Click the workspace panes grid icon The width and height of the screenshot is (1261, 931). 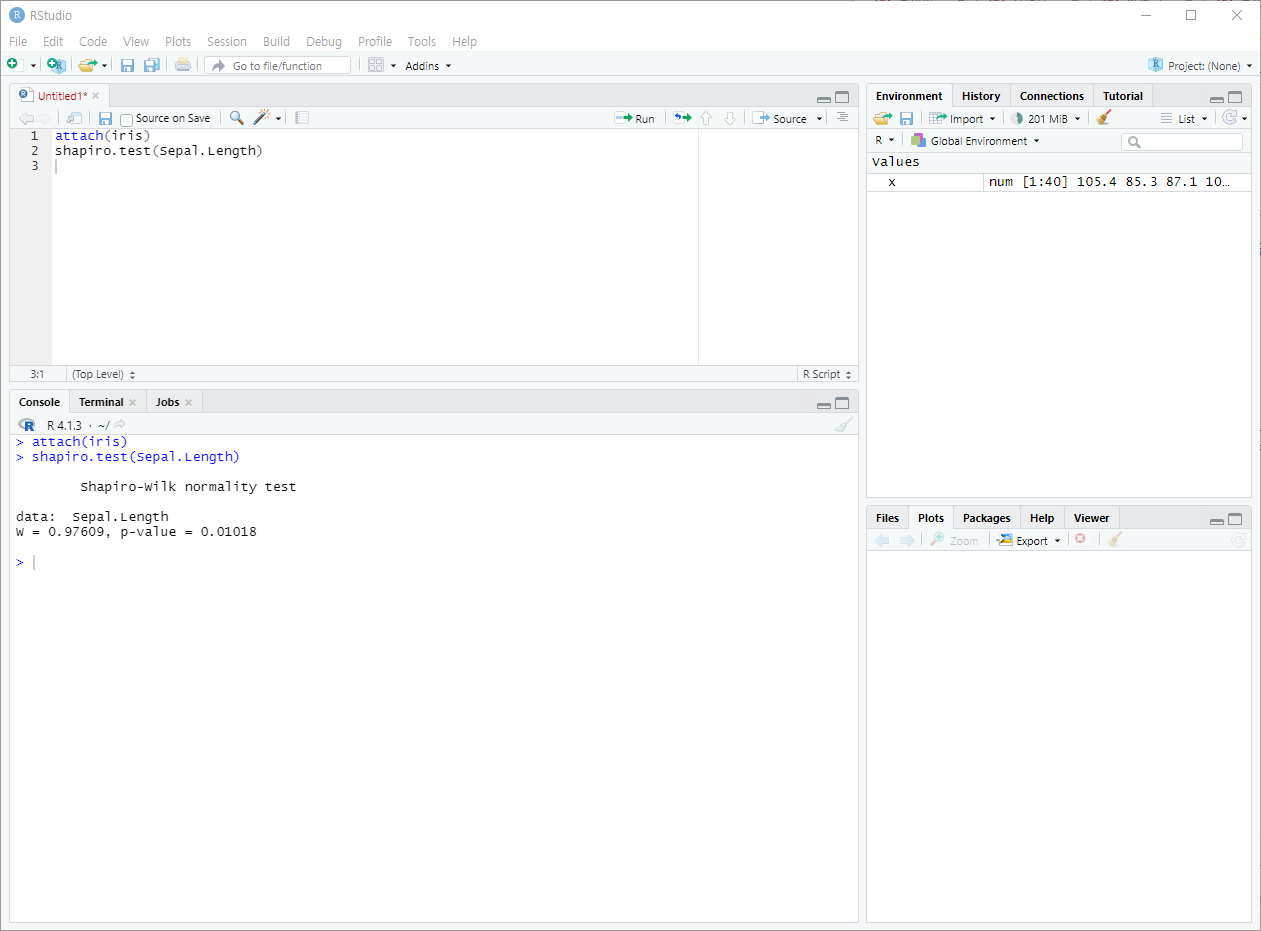coord(376,65)
